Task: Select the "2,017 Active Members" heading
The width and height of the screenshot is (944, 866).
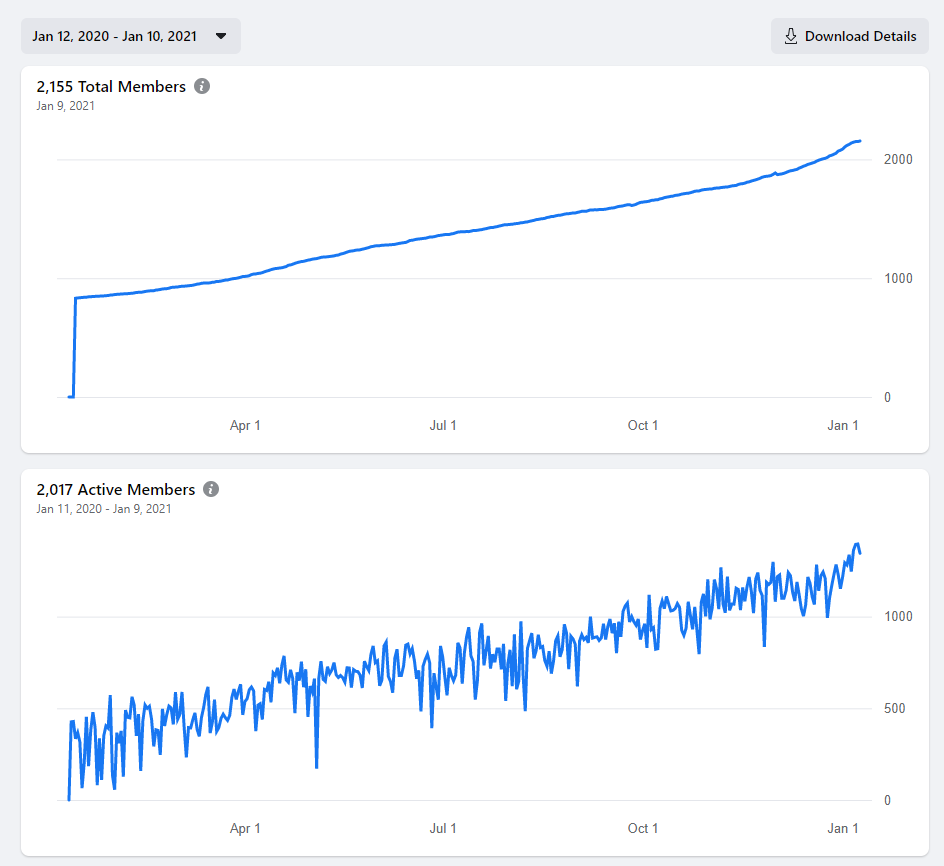Action: [x=116, y=490]
